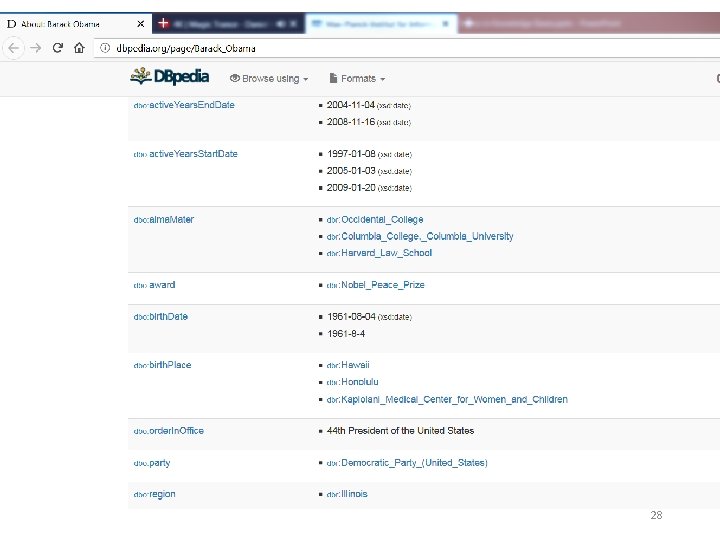
Task: Open the dbo:activeYearsStartDate property link
Action: (x=186, y=154)
